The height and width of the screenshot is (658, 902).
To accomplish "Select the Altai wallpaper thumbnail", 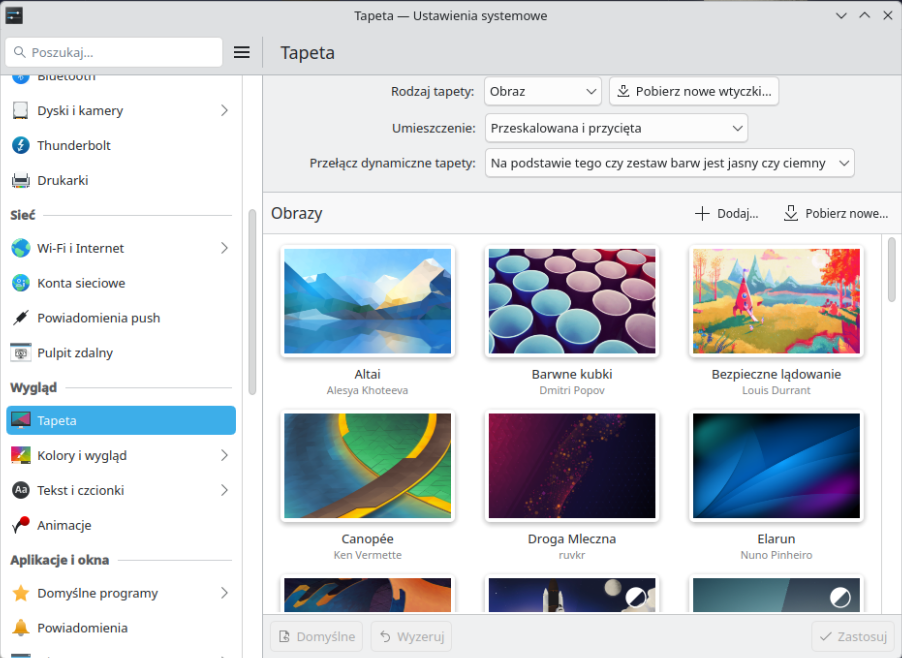I will [x=367, y=302].
